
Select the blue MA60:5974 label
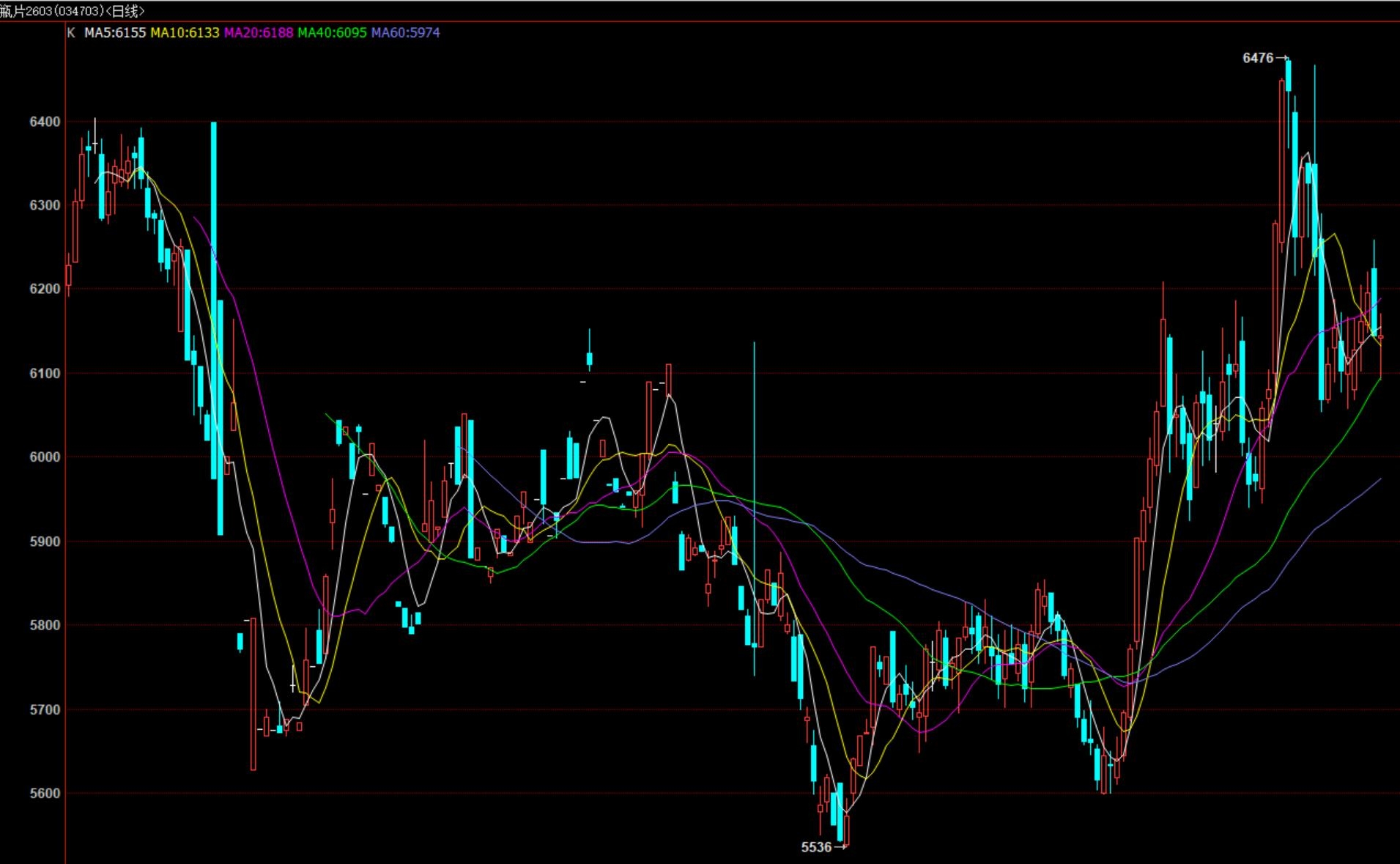(405, 33)
